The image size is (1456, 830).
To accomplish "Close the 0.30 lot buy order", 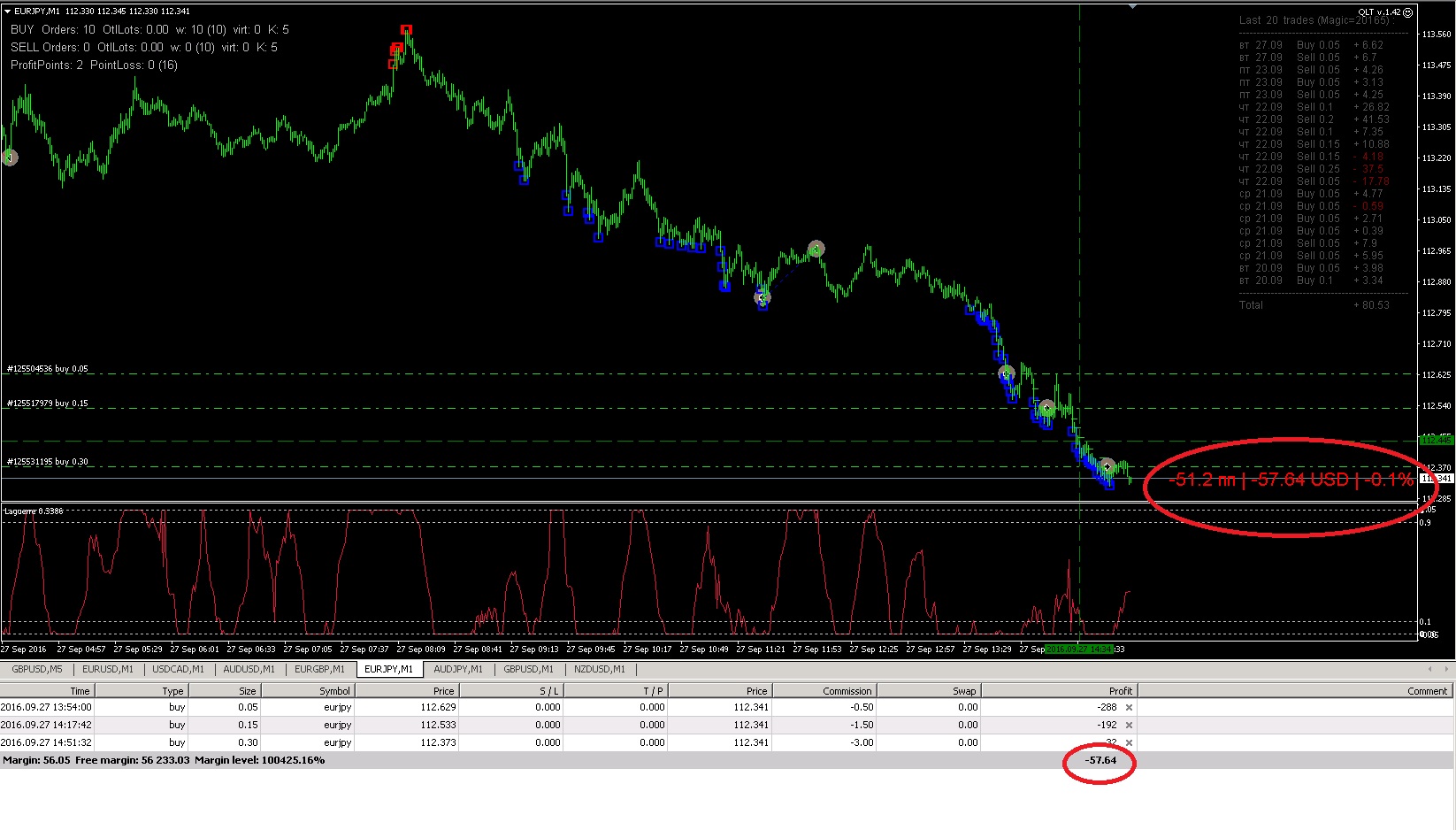I will (x=1129, y=743).
